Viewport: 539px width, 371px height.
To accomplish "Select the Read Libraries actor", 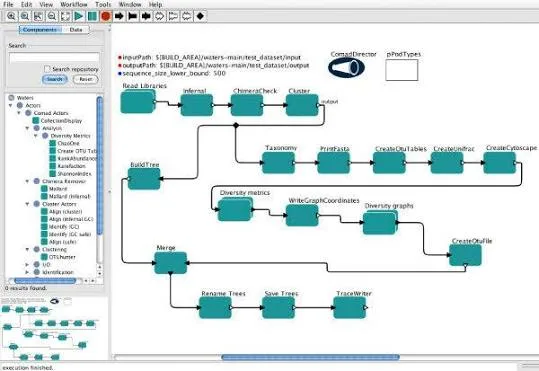I will pos(137,102).
